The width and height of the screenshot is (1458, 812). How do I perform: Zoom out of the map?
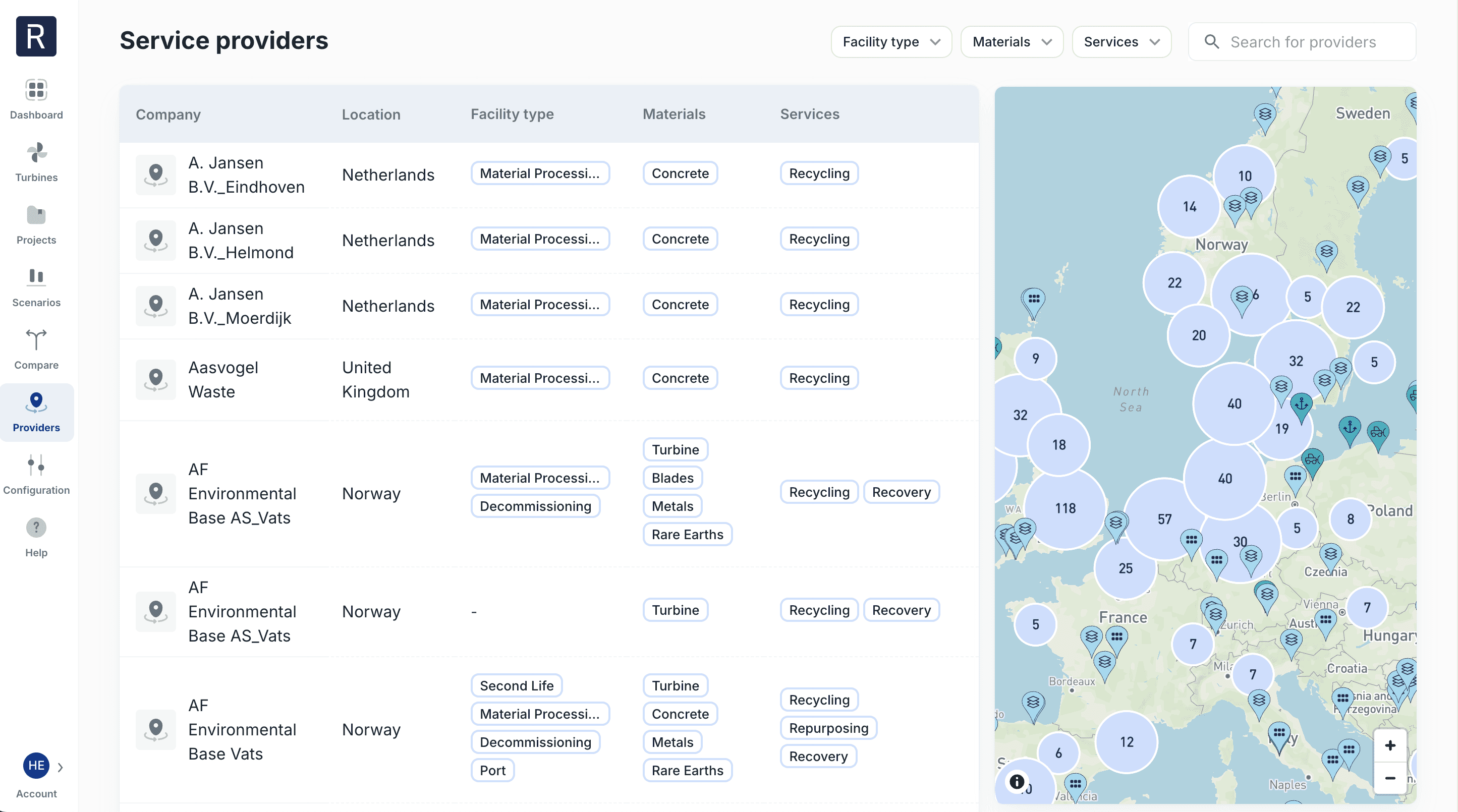pyautogui.click(x=1390, y=778)
